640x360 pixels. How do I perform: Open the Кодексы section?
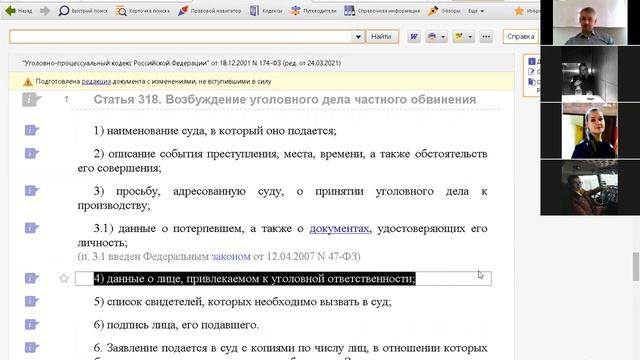[x=266, y=11]
